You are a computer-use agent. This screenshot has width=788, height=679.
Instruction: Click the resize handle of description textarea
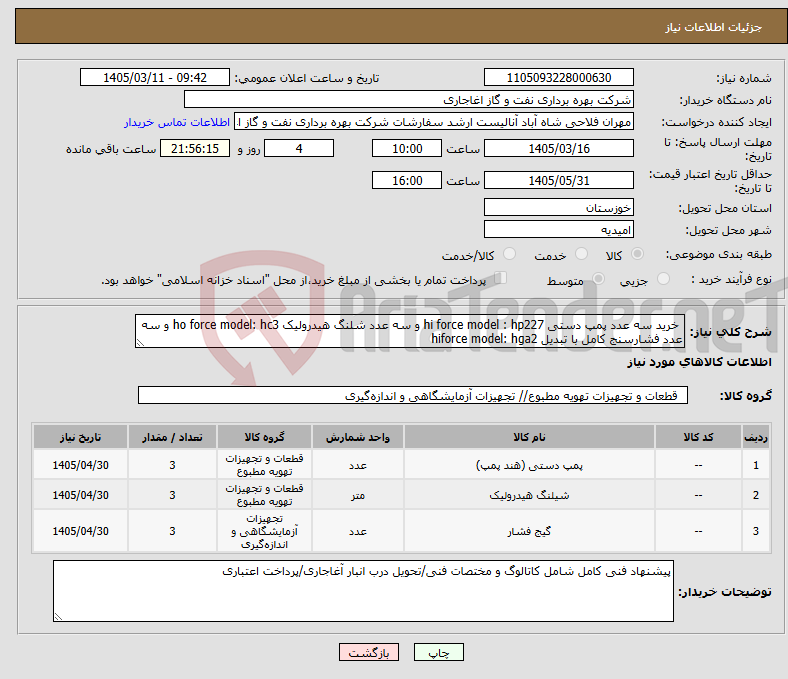point(140,343)
